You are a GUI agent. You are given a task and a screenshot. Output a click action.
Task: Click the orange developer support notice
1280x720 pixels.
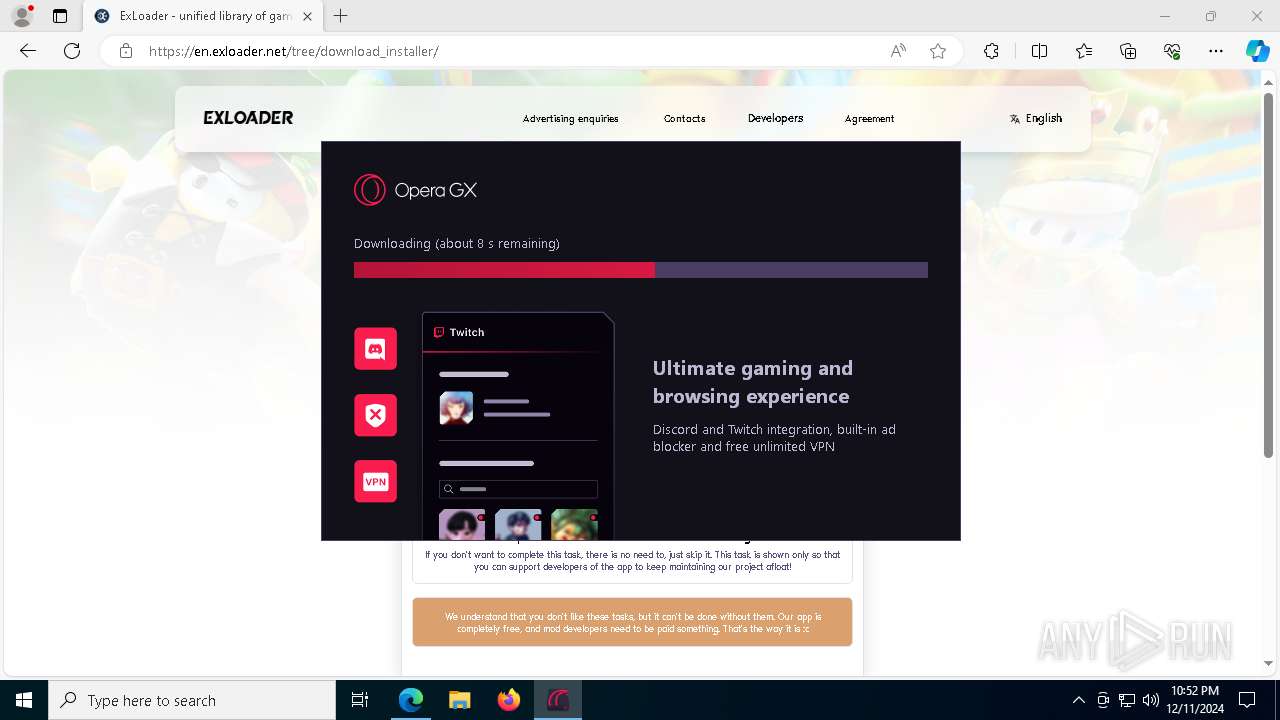coord(632,622)
